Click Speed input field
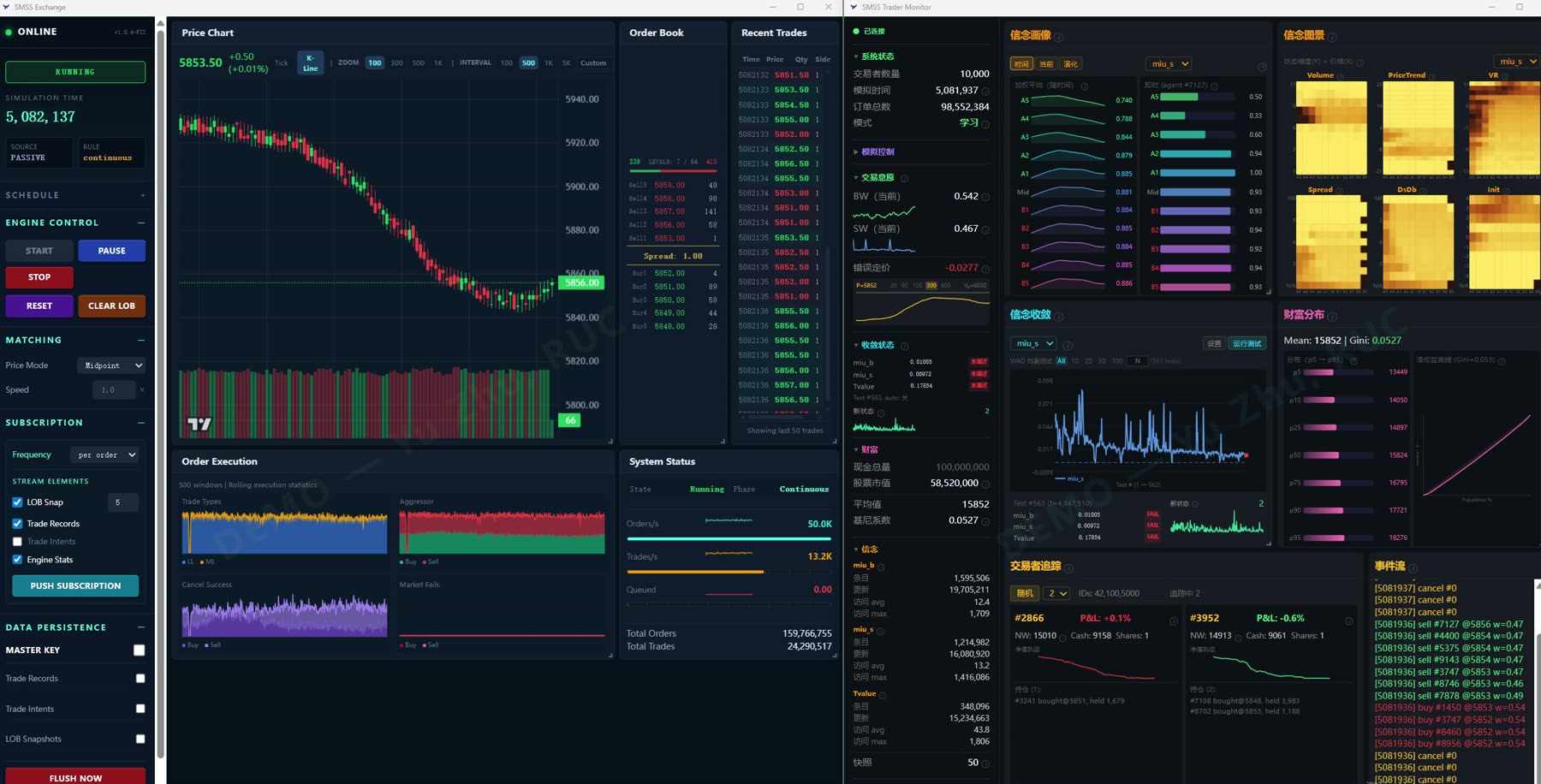 [x=114, y=390]
